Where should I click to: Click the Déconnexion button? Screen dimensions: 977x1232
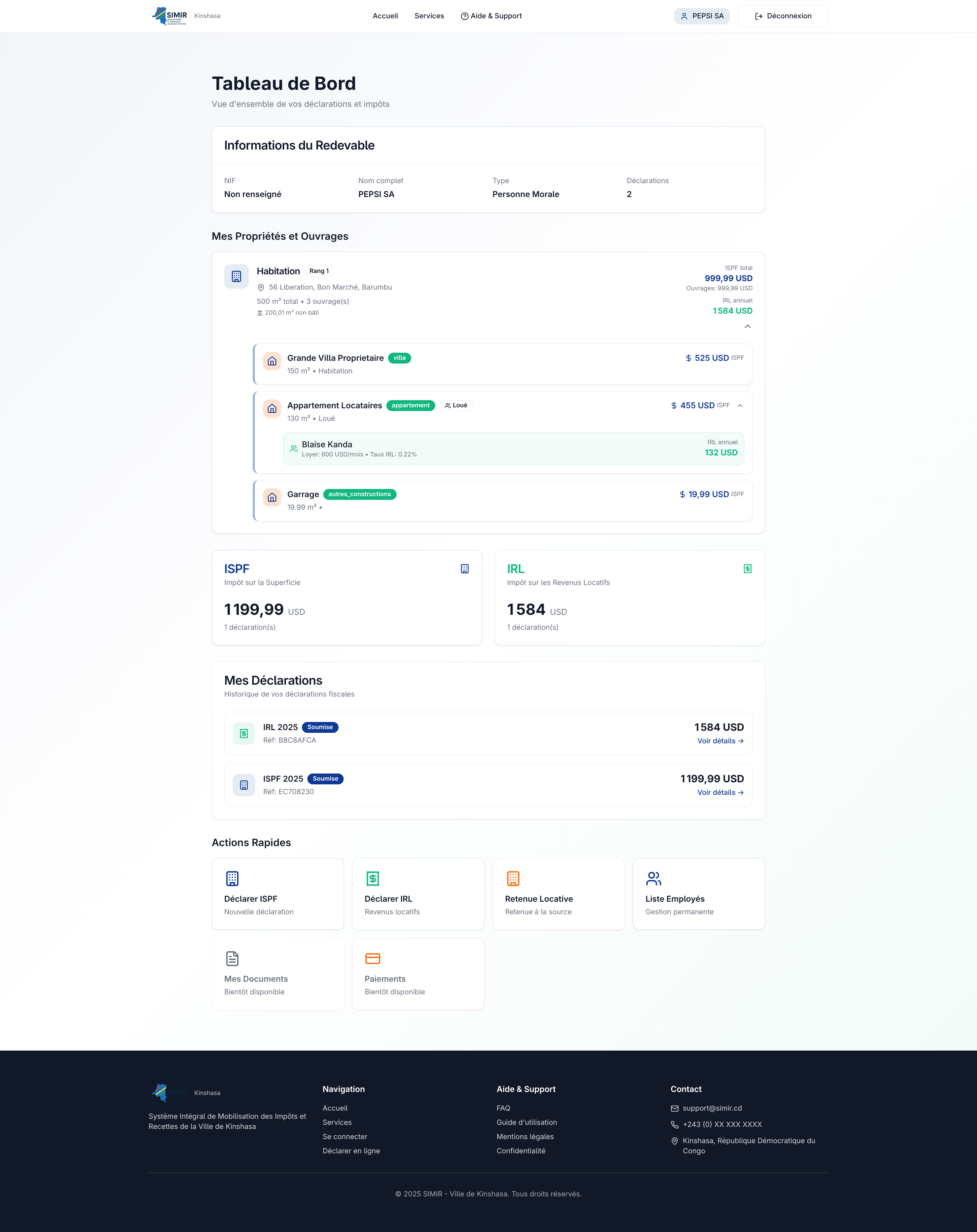pyautogui.click(x=783, y=16)
